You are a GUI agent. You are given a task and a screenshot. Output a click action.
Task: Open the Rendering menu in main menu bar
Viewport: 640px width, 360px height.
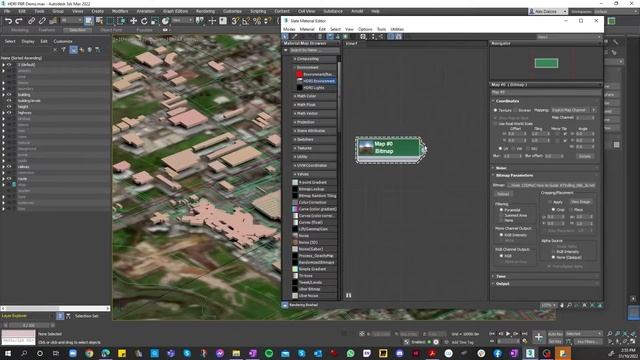(205, 11)
